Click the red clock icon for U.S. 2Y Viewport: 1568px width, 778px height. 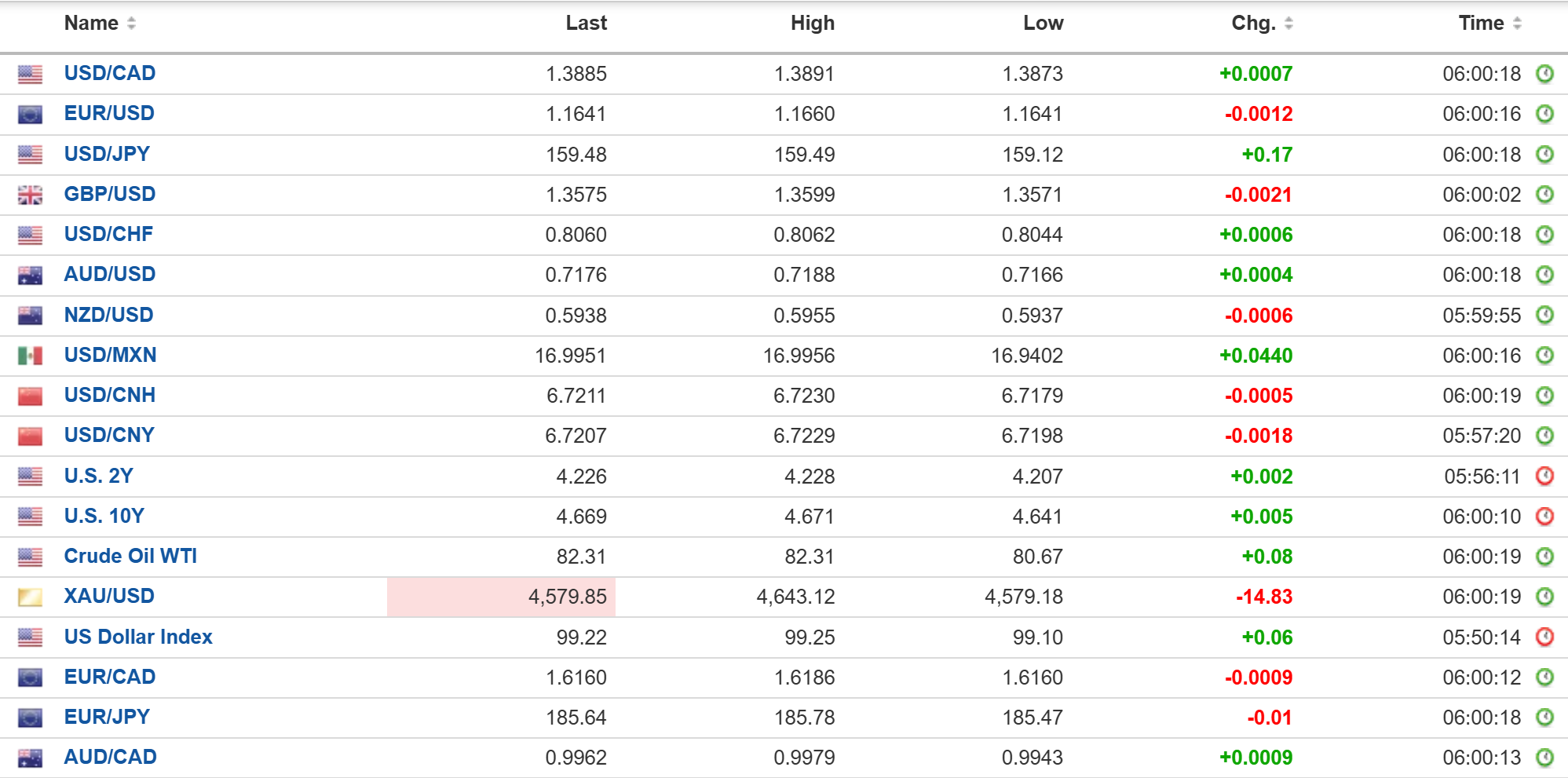(x=1544, y=476)
